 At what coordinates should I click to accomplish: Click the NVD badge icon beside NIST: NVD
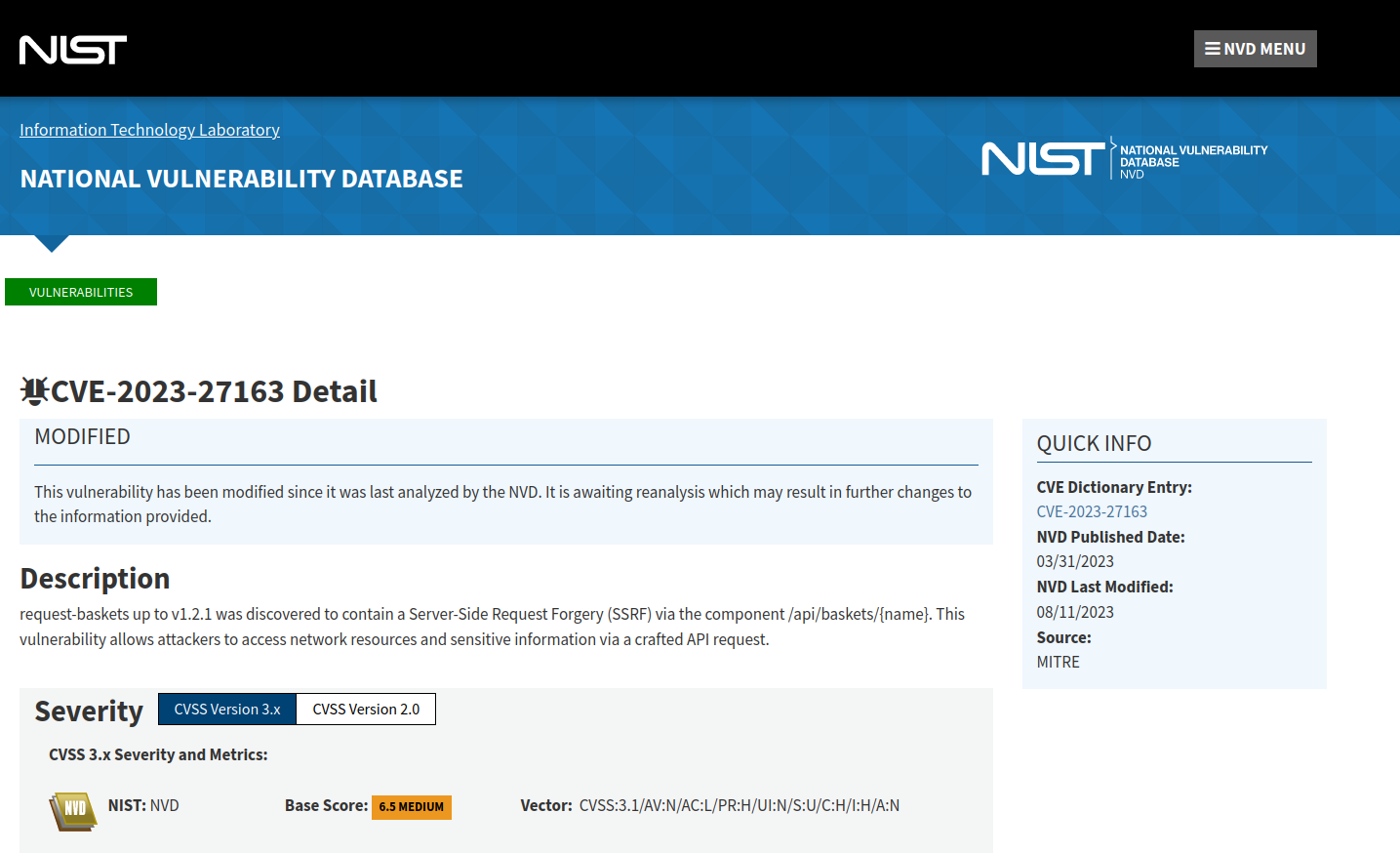pyautogui.click(x=73, y=810)
